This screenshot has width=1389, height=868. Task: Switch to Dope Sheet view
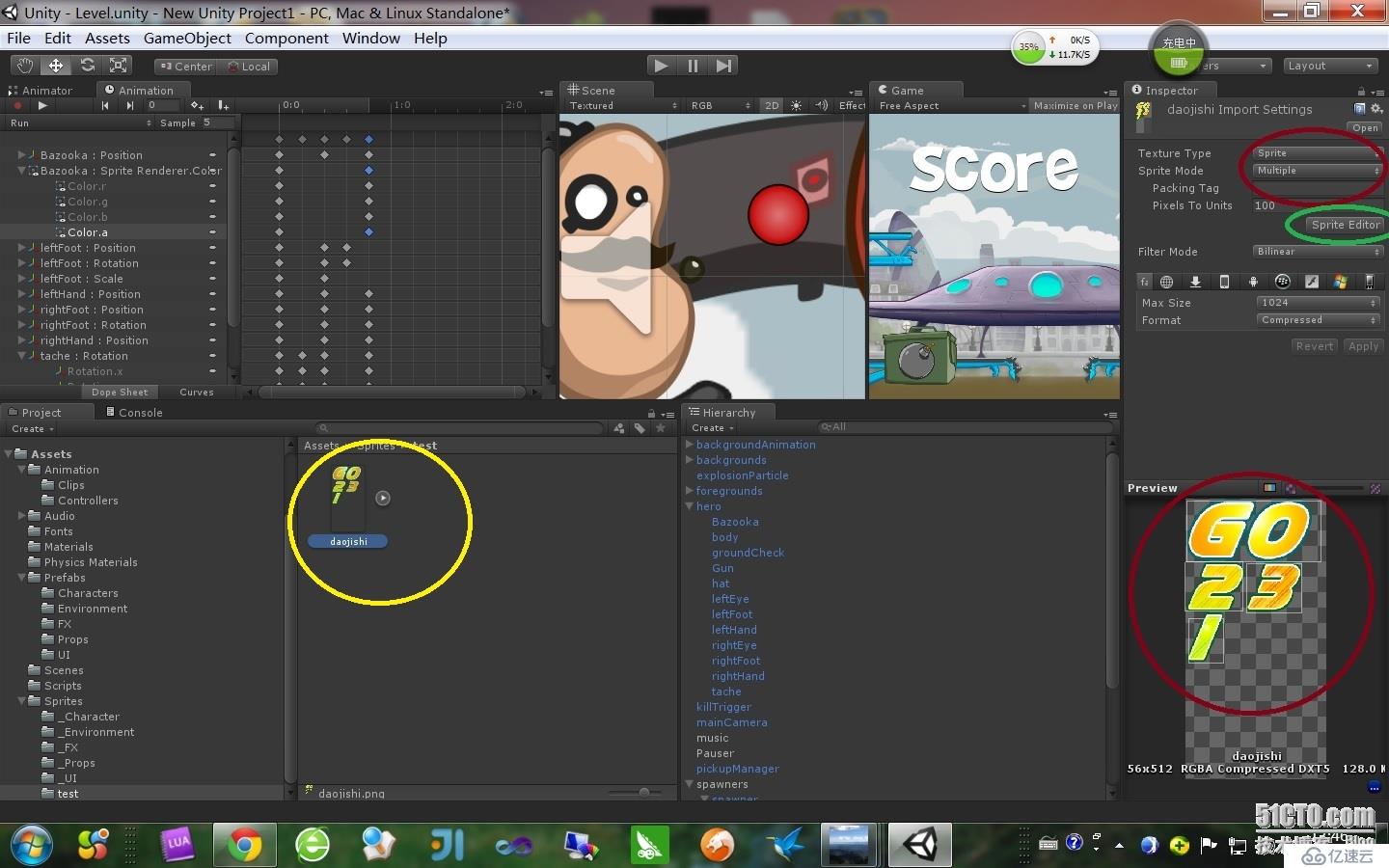(120, 393)
